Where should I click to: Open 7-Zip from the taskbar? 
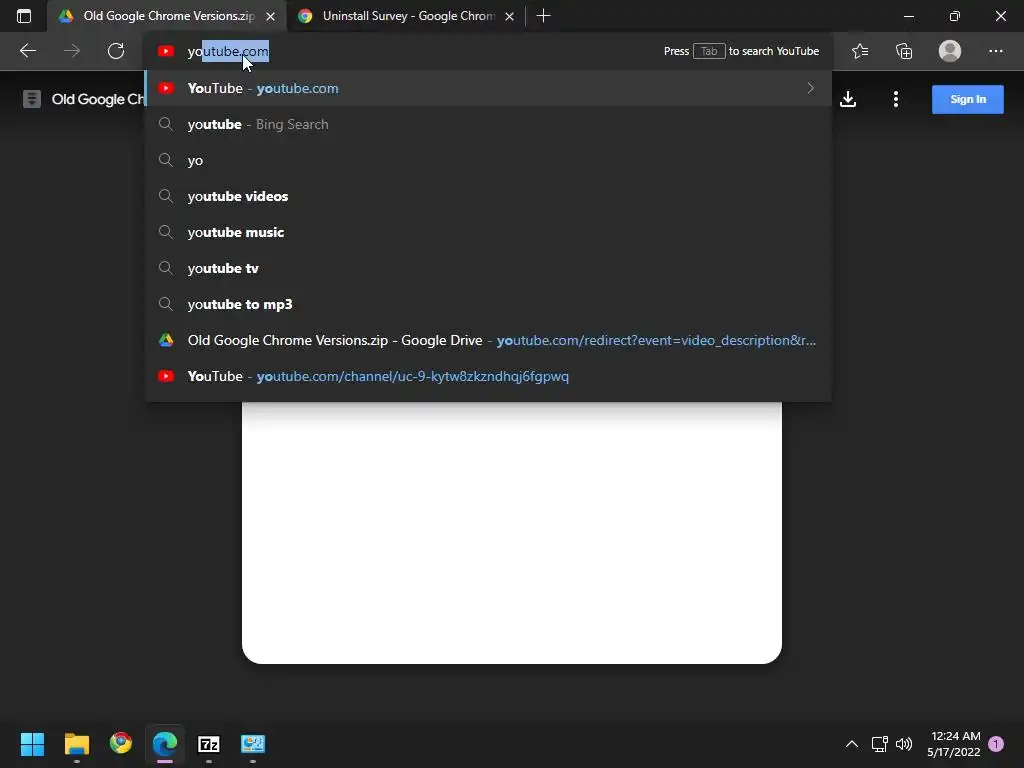(x=208, y=743)
